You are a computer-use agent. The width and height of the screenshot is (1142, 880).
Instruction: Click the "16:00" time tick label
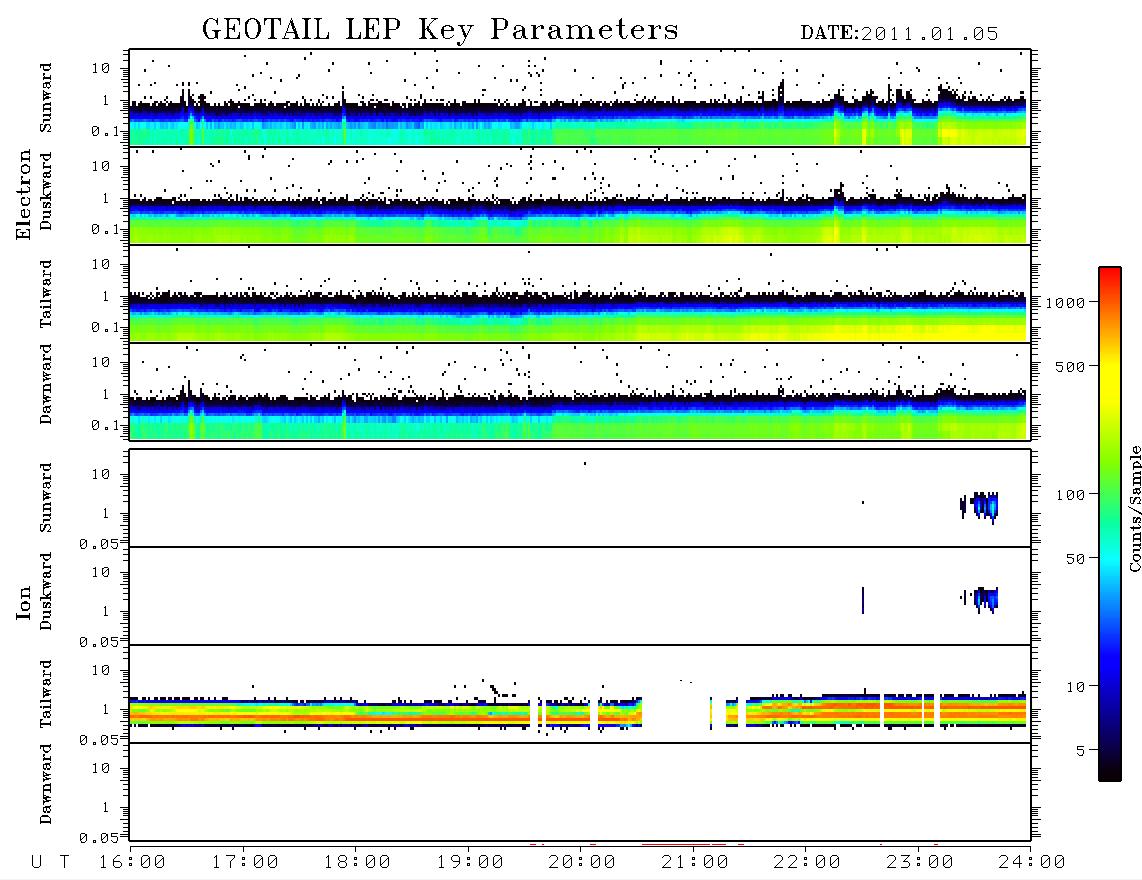(x=132, y=863)
